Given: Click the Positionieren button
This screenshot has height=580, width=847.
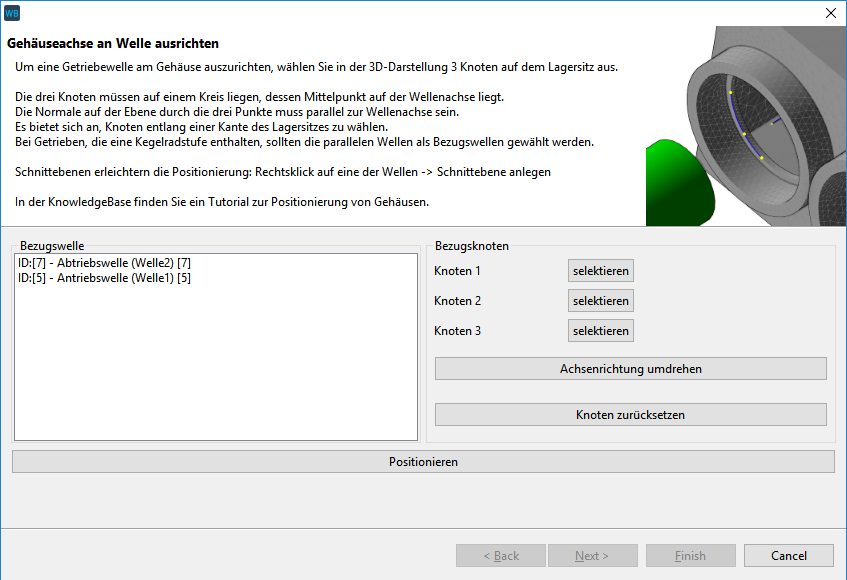Looking at the screenshot, I should point(423,462).
